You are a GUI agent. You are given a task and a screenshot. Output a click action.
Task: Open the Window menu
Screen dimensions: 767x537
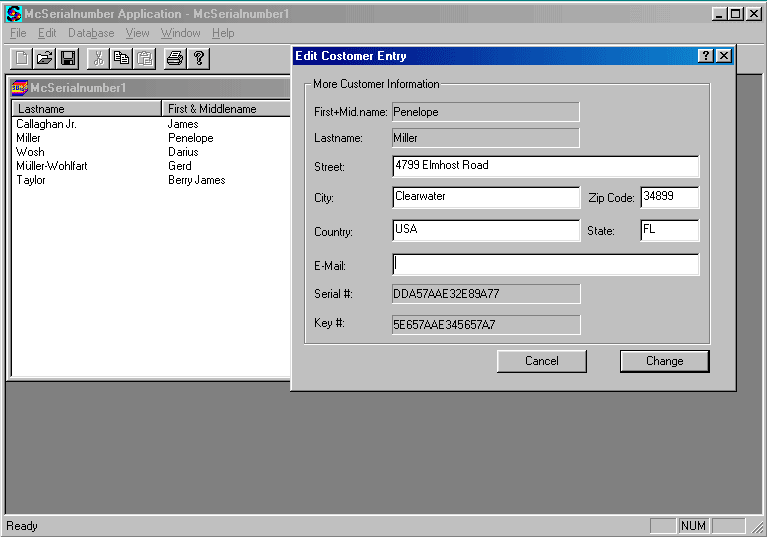point(180,33)
